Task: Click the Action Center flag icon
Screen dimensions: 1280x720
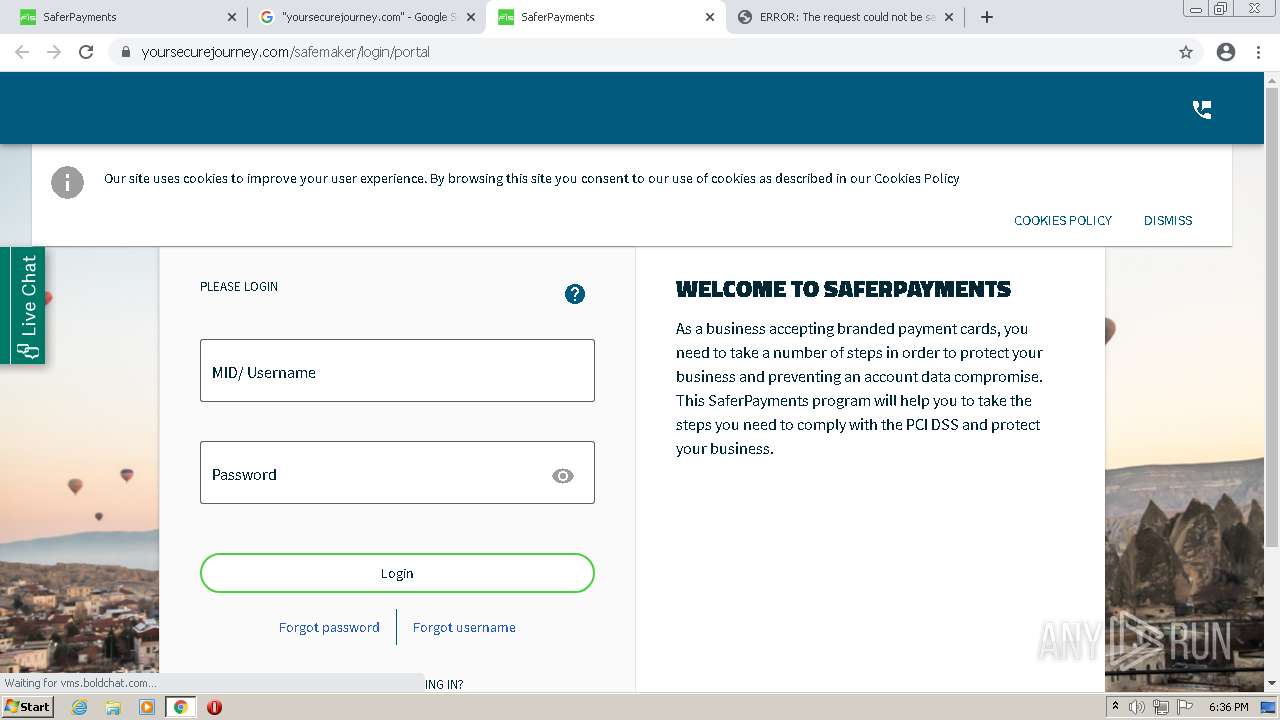Action: [x=1184, y=707]
